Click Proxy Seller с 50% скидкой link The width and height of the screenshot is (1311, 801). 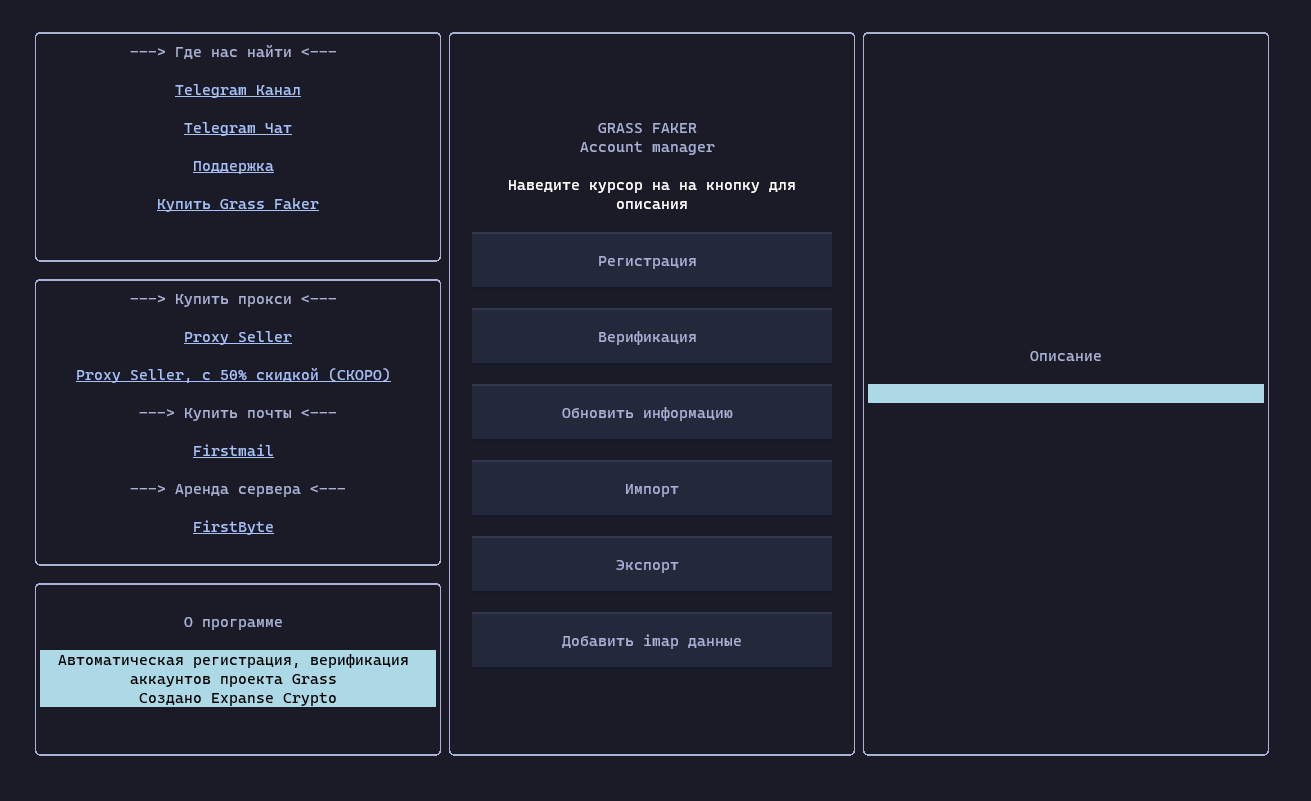(233, 375)
